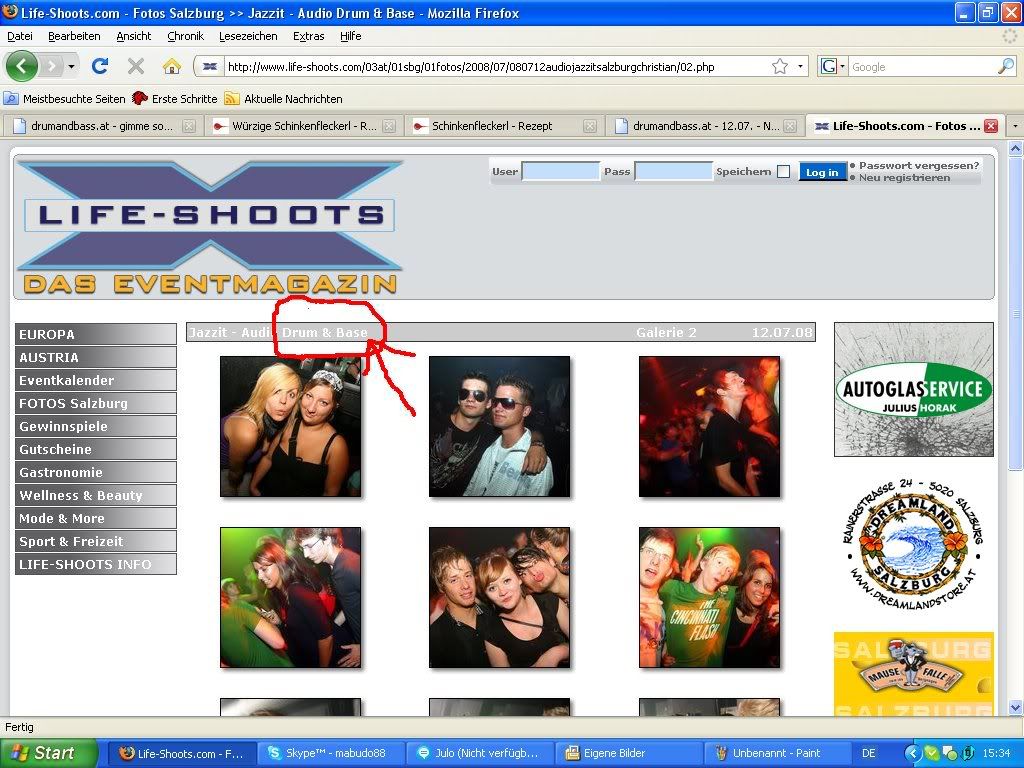The width and height of the screenshot is (1024, 768).
Task: Close the 'drumandbass.at - gimme so...' tab
Action: coord(189,126)
